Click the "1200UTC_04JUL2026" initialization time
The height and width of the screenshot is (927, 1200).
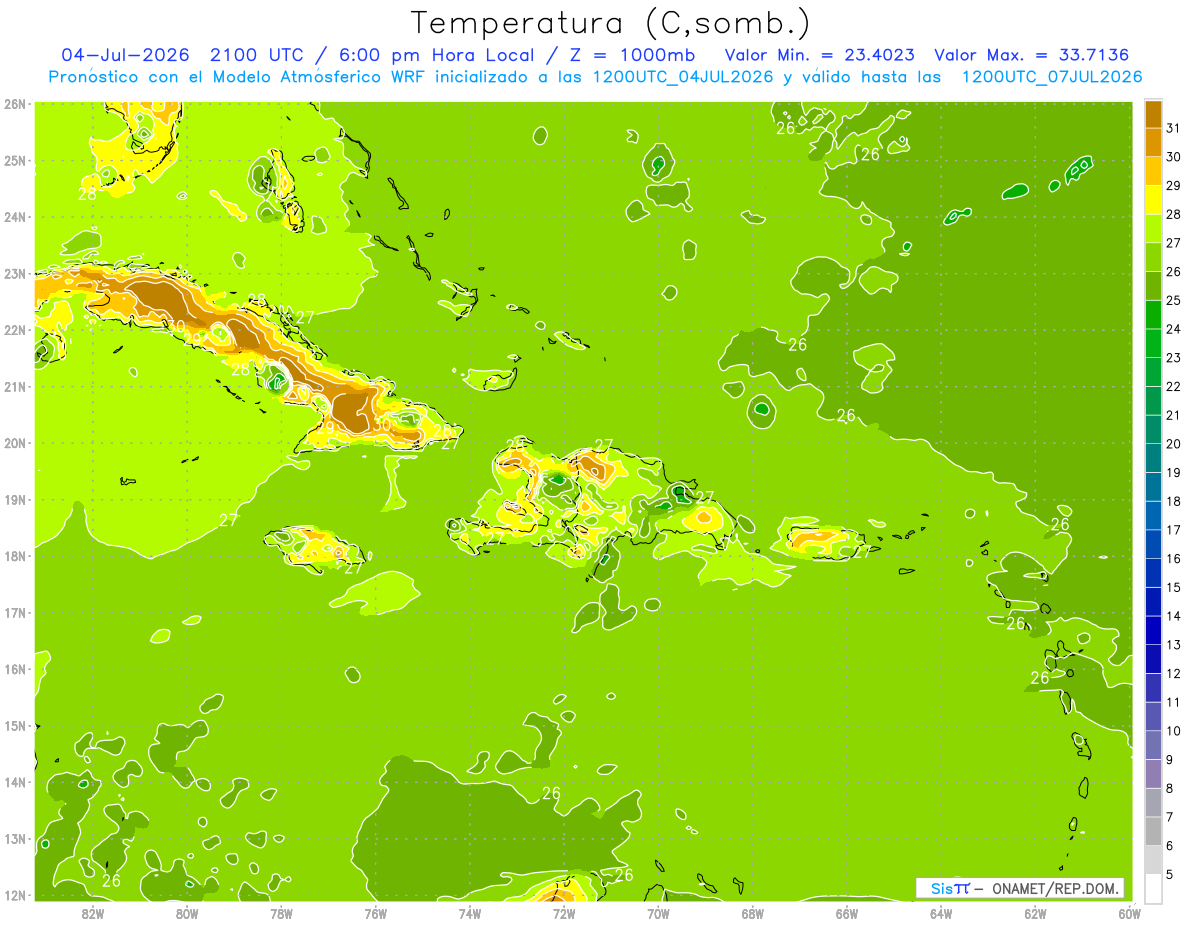[683, 77]
